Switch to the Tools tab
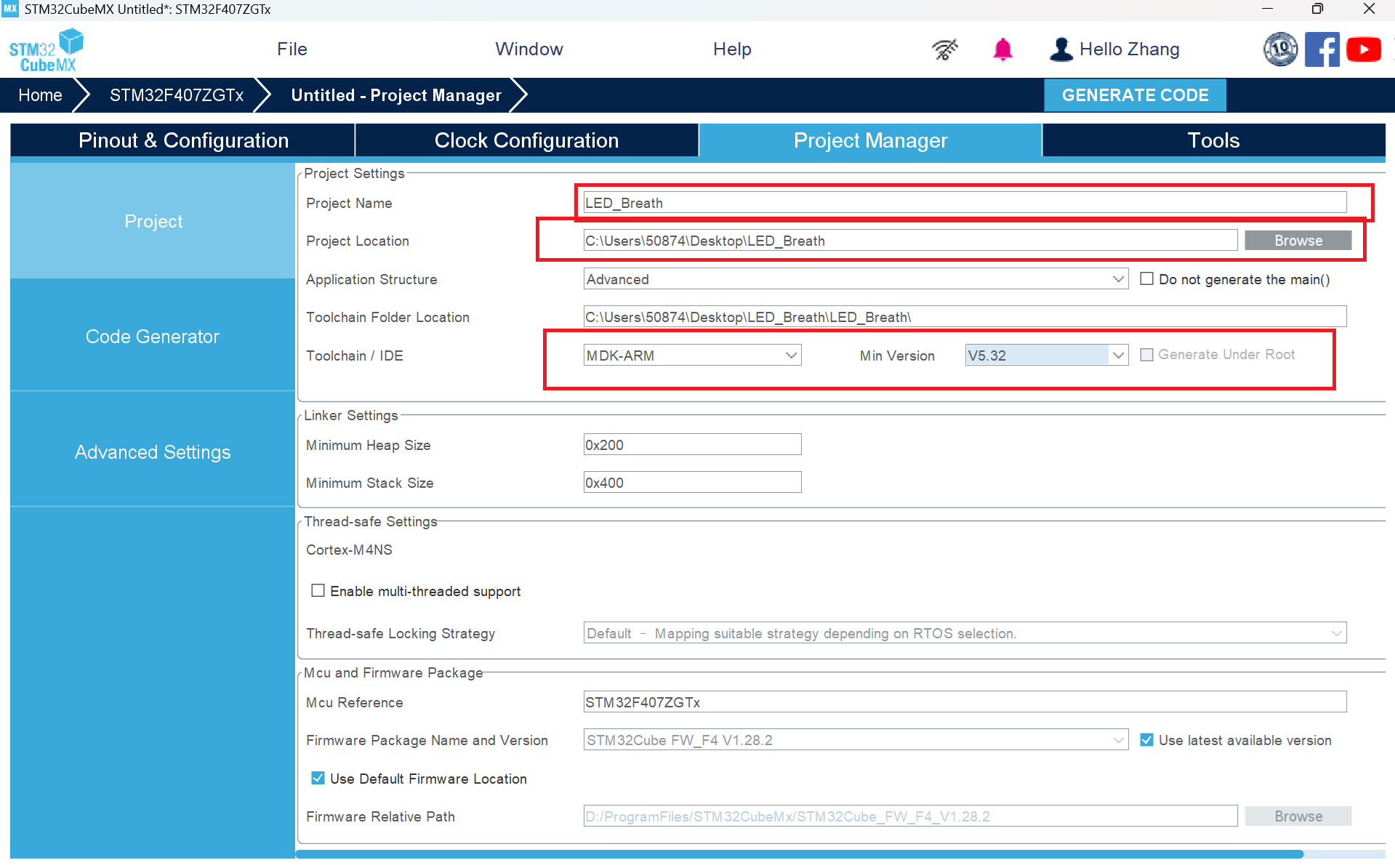Screen dimensions: 1395x868 tap(1213, 140)
